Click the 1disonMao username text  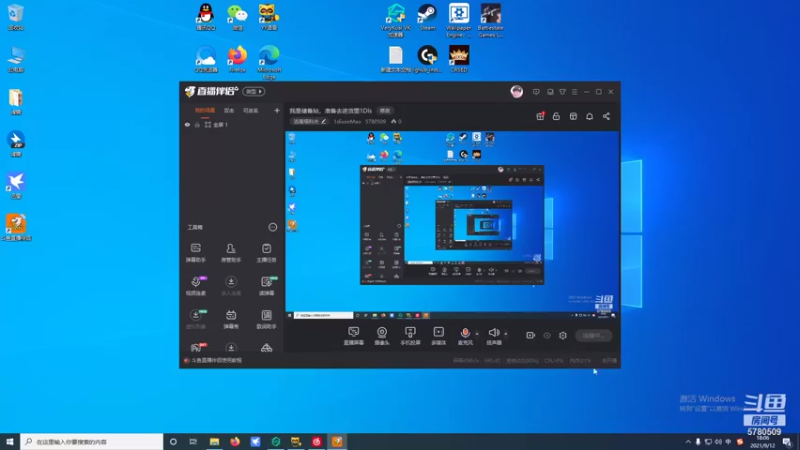pyautogui.click(x=347, y=121)
